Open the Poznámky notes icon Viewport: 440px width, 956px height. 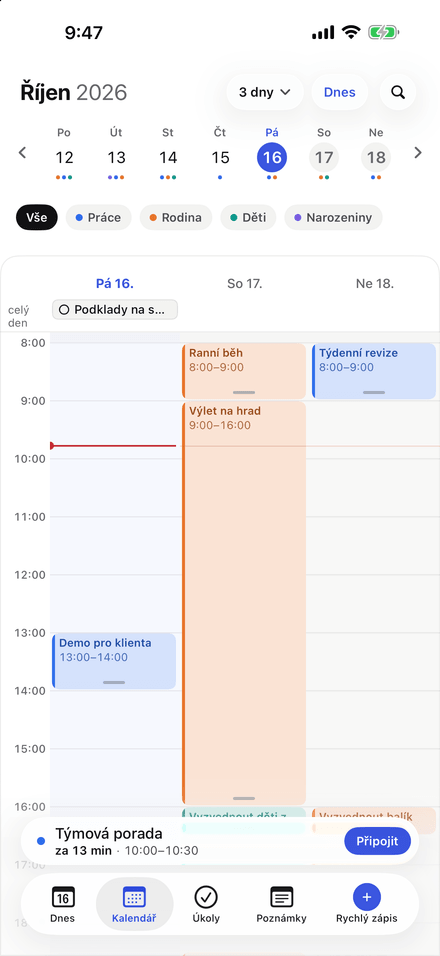tap(282, 897)
